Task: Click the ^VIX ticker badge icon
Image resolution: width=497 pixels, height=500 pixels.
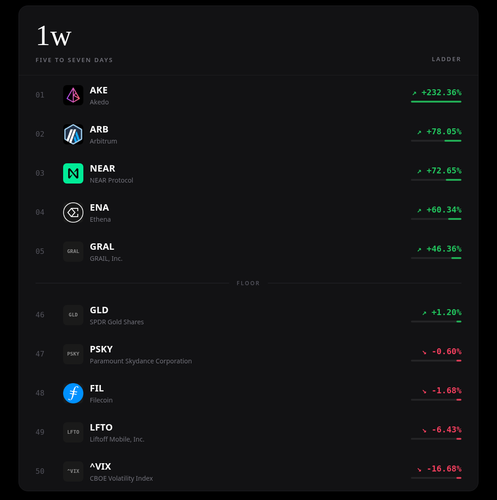Action: click(x=73, y=471)
